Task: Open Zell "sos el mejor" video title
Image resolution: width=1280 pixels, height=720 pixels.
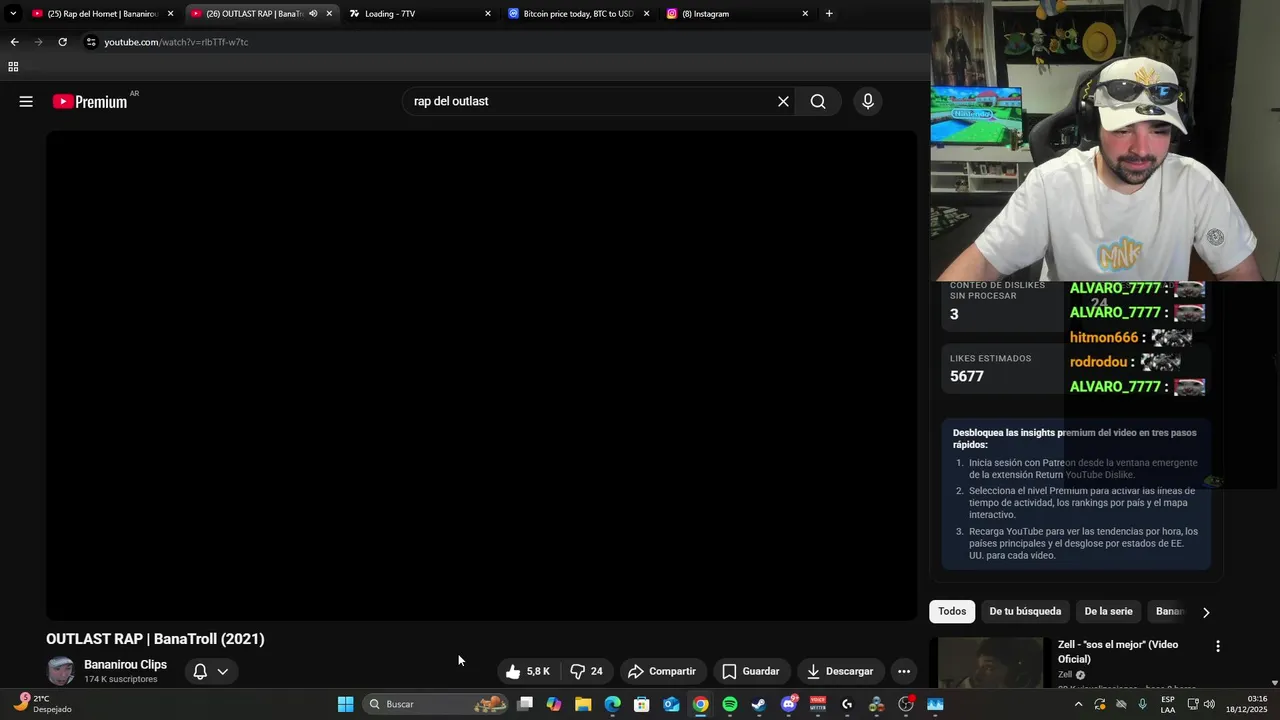Action: (1118, 651)
